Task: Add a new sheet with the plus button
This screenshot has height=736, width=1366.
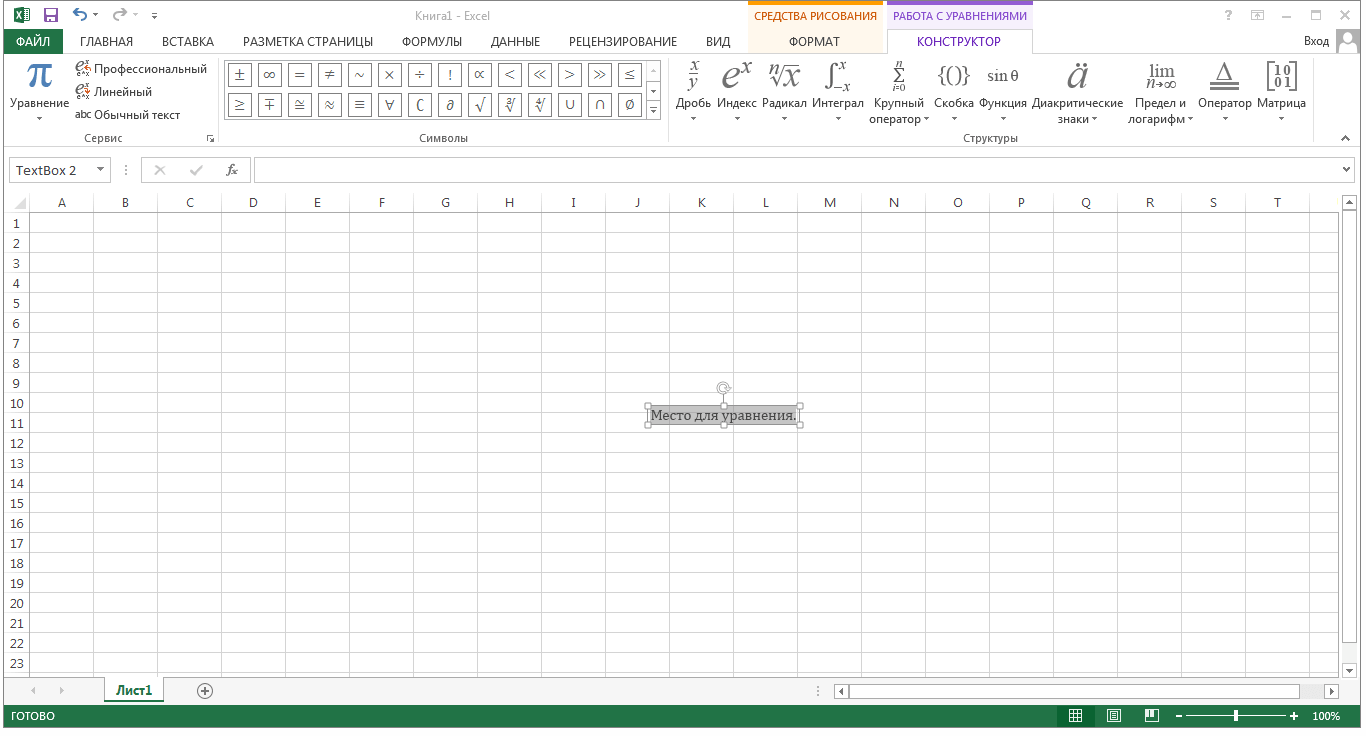Action: pos(205,690)
